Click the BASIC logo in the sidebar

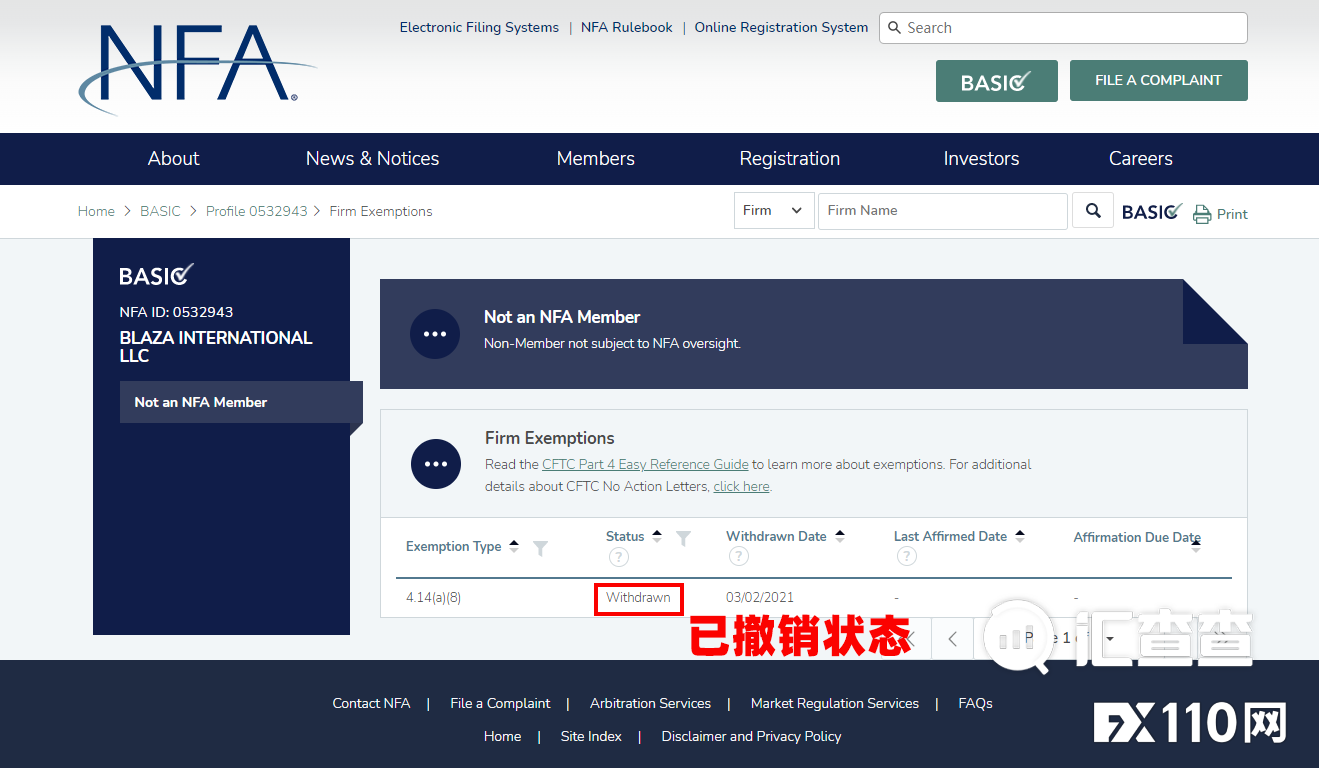coord(157,275)
